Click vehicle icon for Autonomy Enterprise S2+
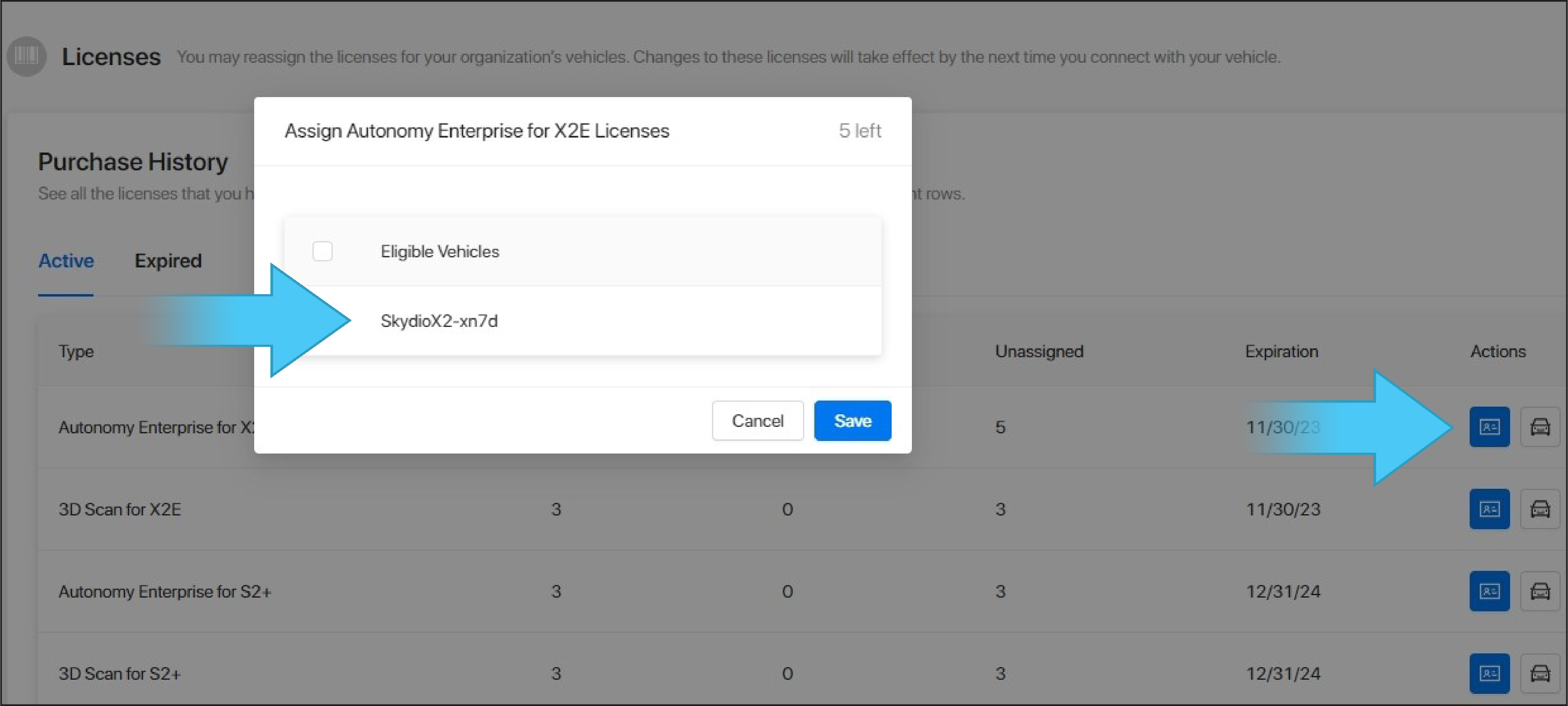 coord(1539,591)
